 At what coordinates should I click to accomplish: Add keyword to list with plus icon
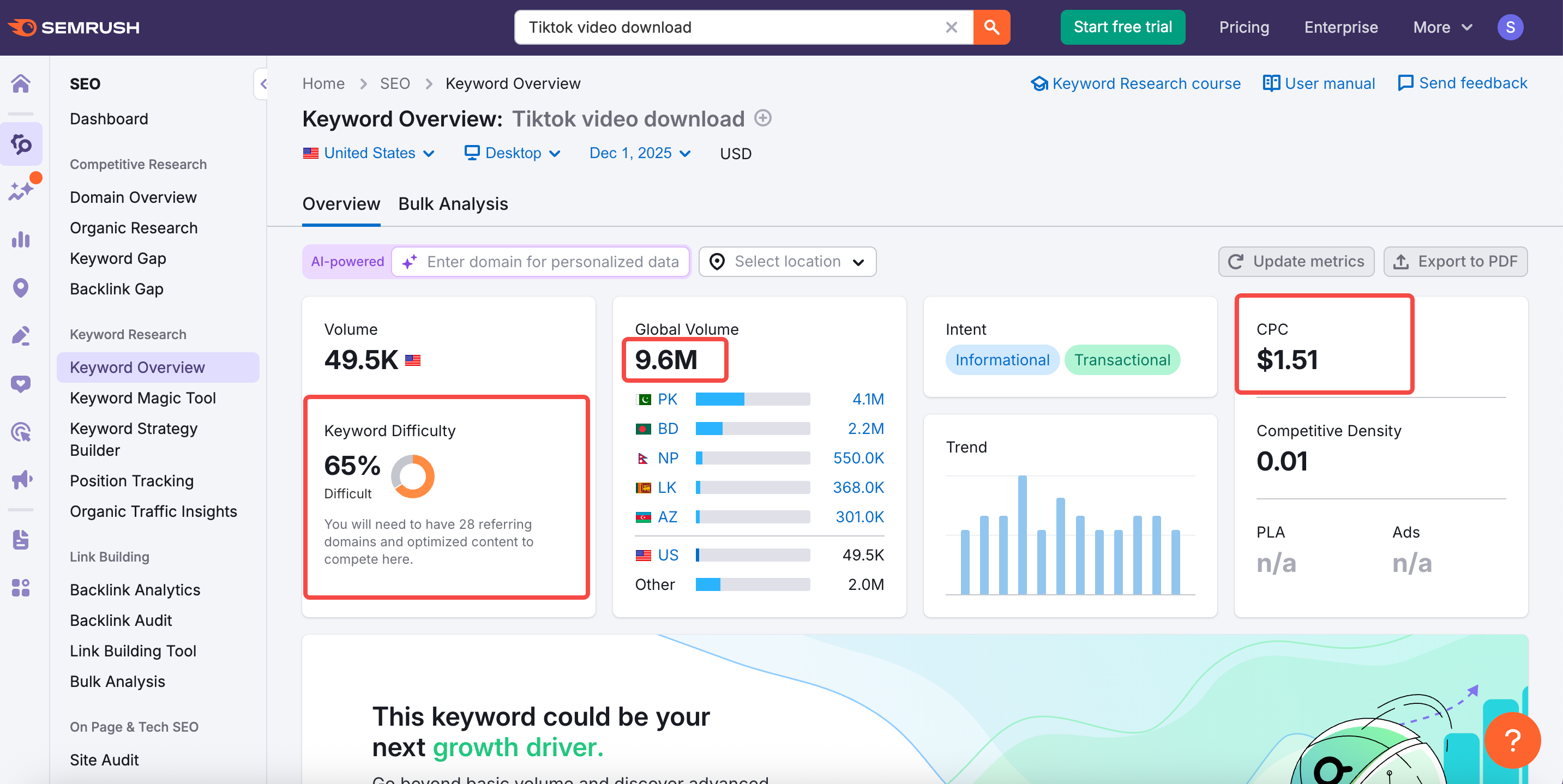click(763, 118)
